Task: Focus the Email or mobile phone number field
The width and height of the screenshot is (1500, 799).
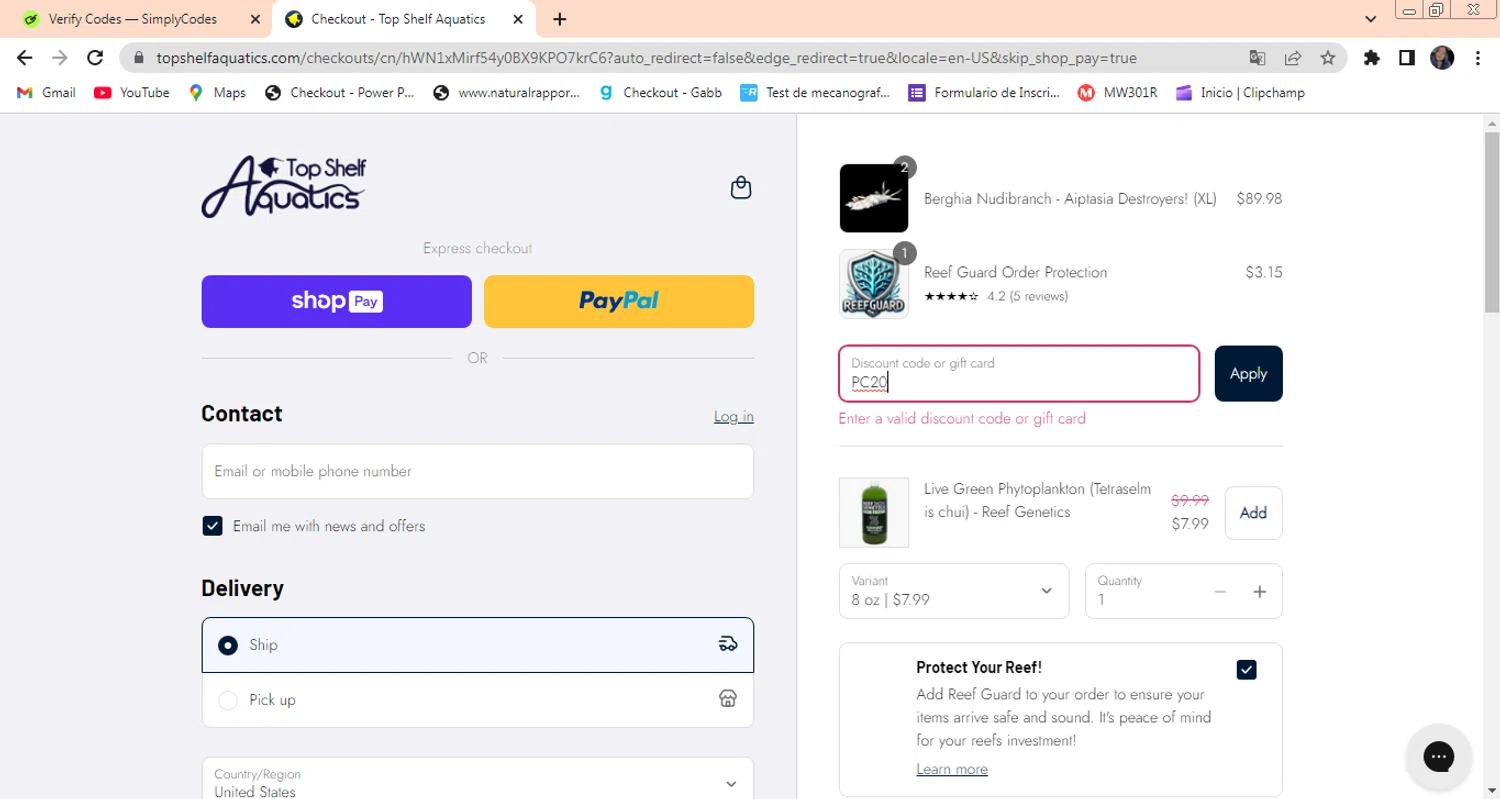Action: [478, 471]
